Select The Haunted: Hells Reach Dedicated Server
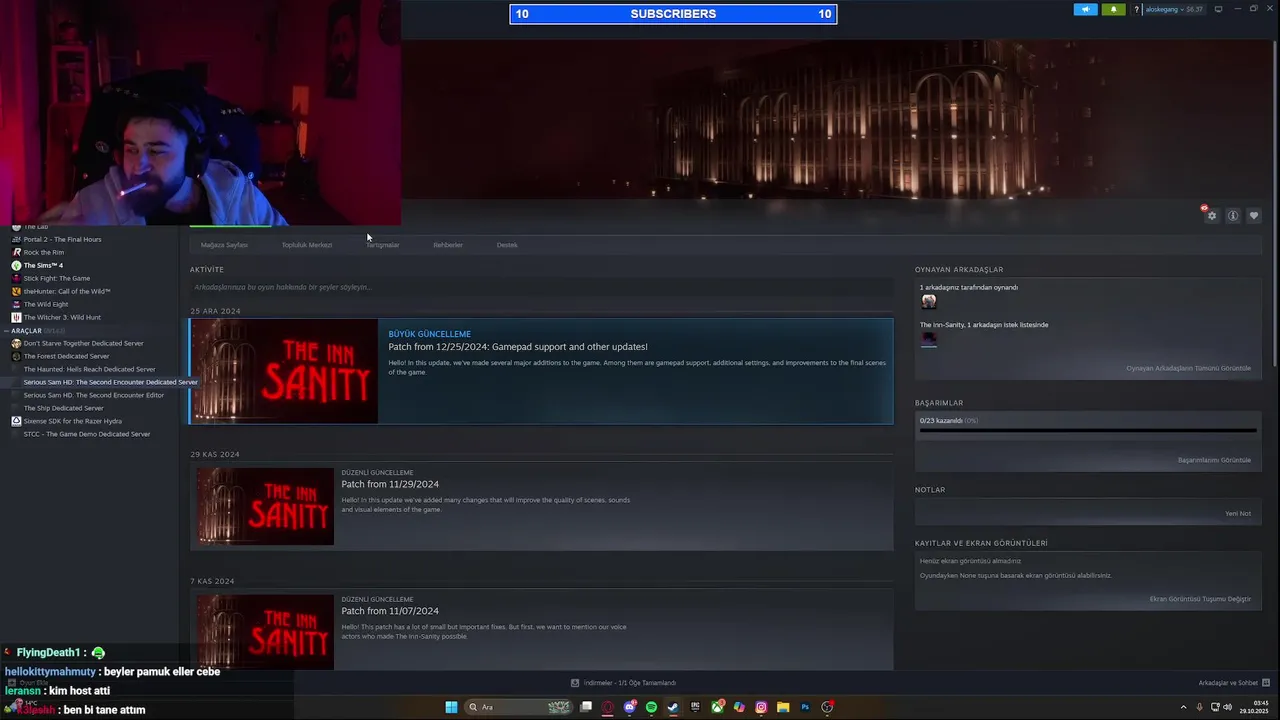The height and width of the screenshot is (720, 1280). point(90,370)
